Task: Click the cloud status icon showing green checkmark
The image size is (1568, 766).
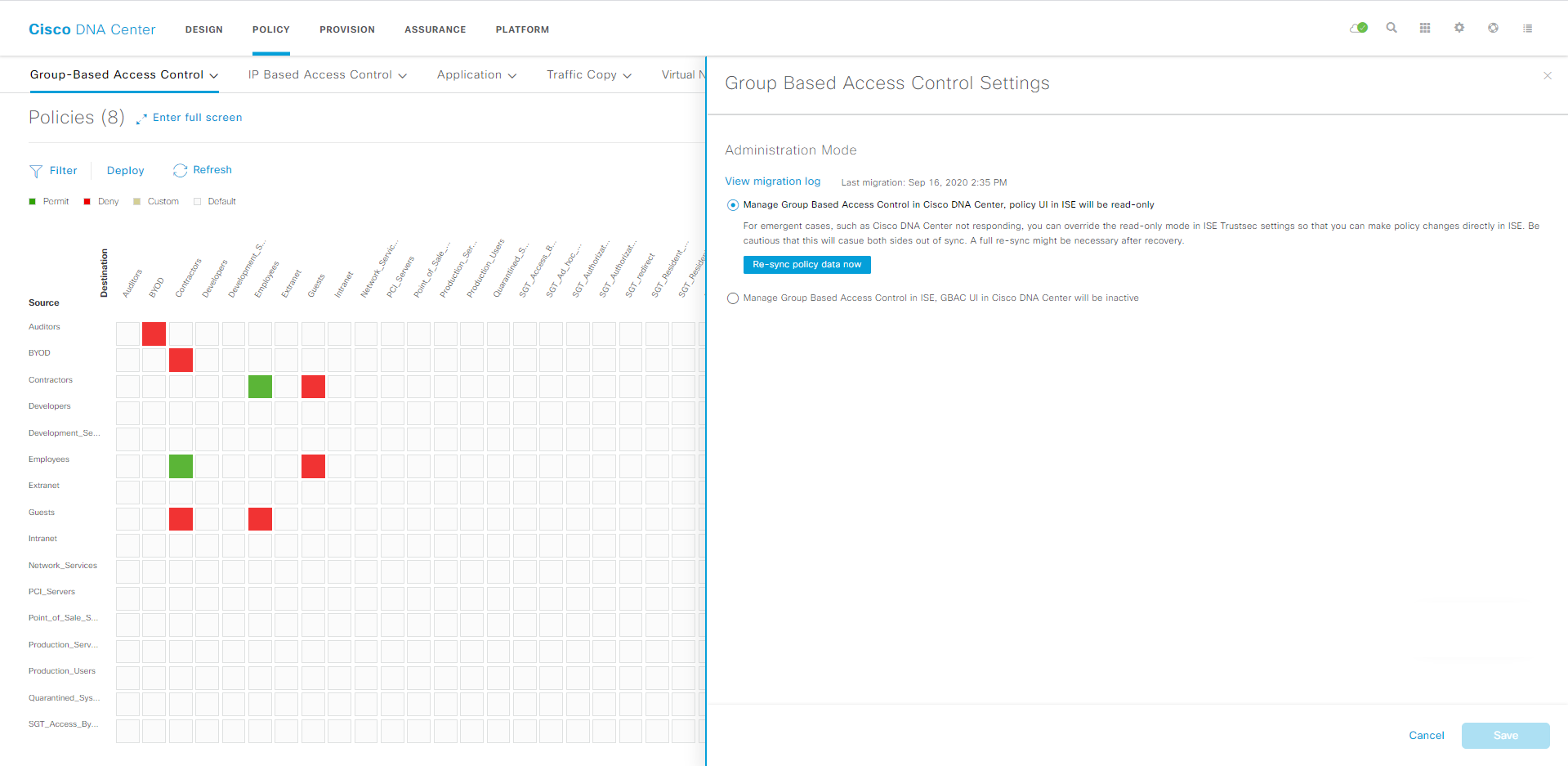Action: click(1358, 28)
